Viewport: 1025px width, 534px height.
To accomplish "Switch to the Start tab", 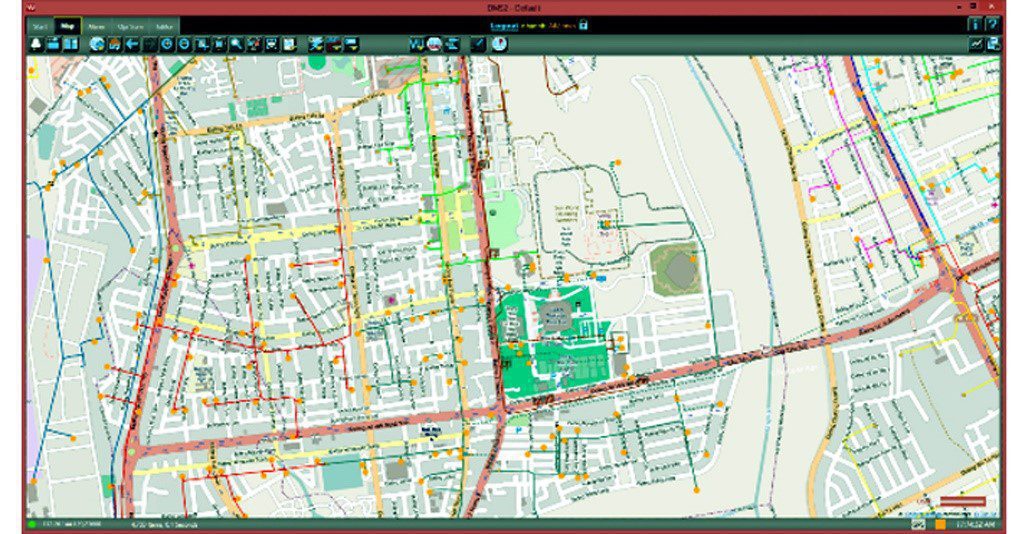I will point(39,25).
